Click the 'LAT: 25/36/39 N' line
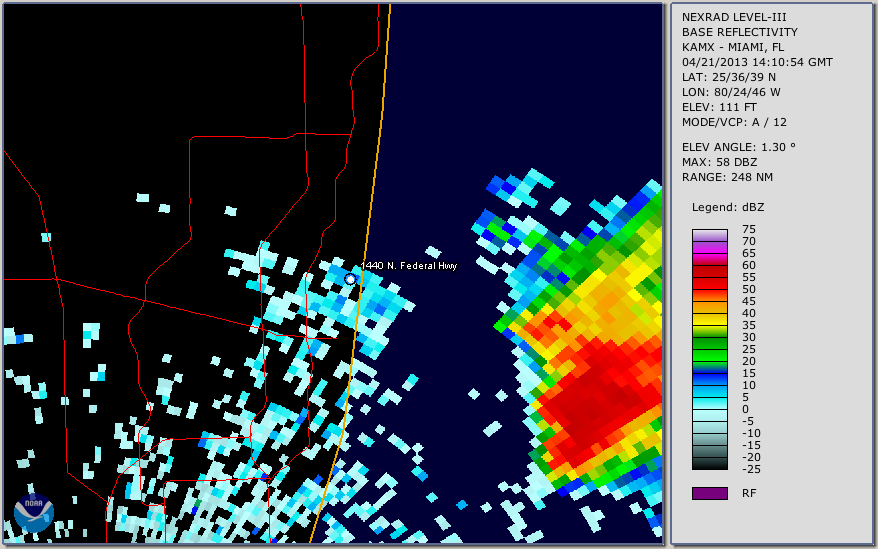878x549 pixels. coord(728,77)
